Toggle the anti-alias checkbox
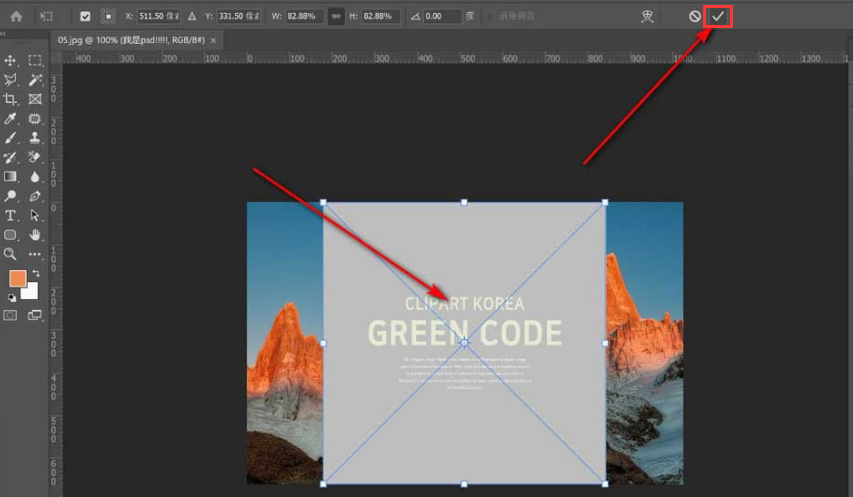 (x=490, y=16)
